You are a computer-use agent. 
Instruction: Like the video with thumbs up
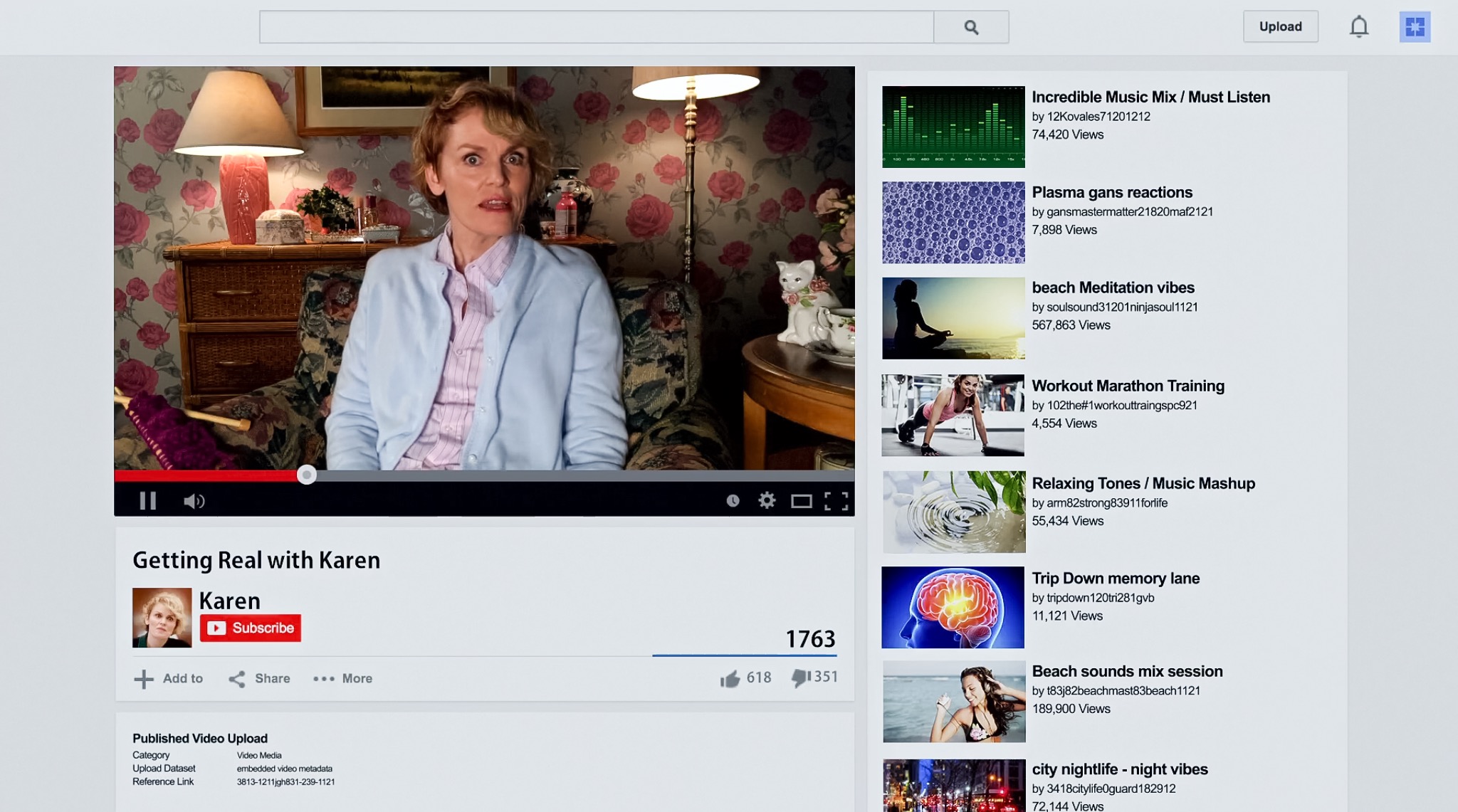pyautogui.click(x=730, y=679)
